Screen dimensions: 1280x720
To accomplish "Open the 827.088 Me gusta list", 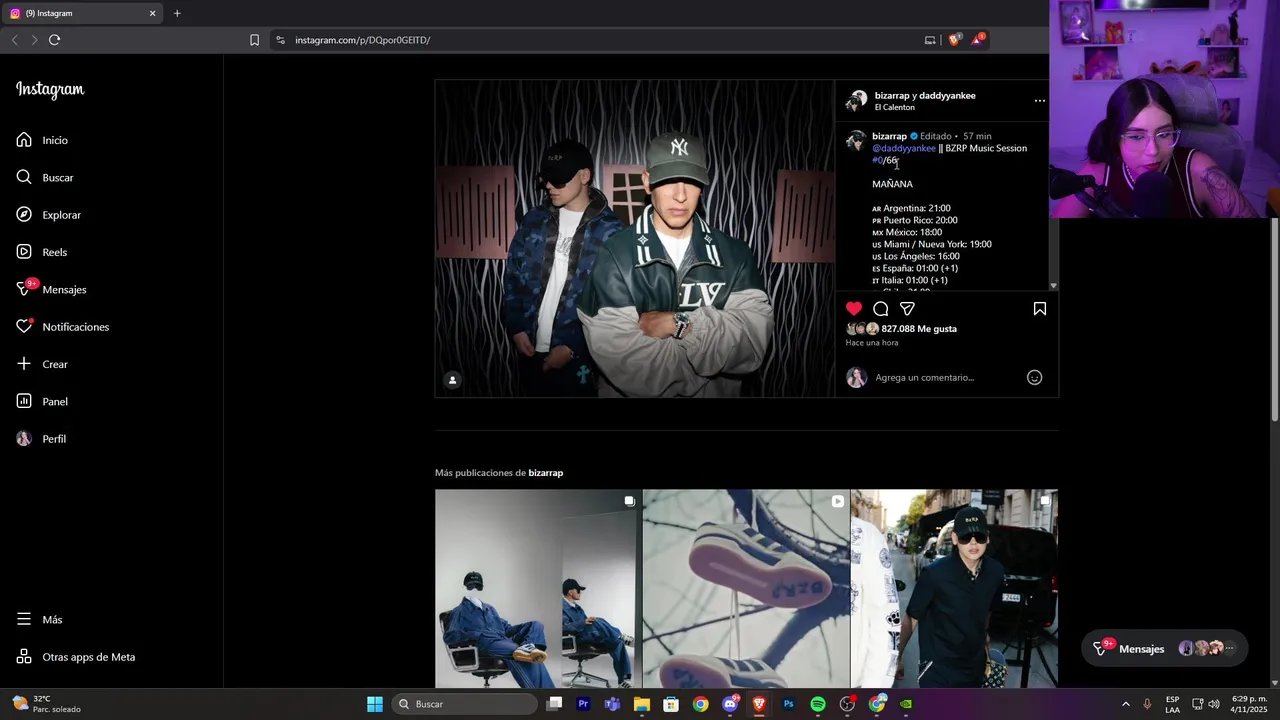I will click(919, 329).
